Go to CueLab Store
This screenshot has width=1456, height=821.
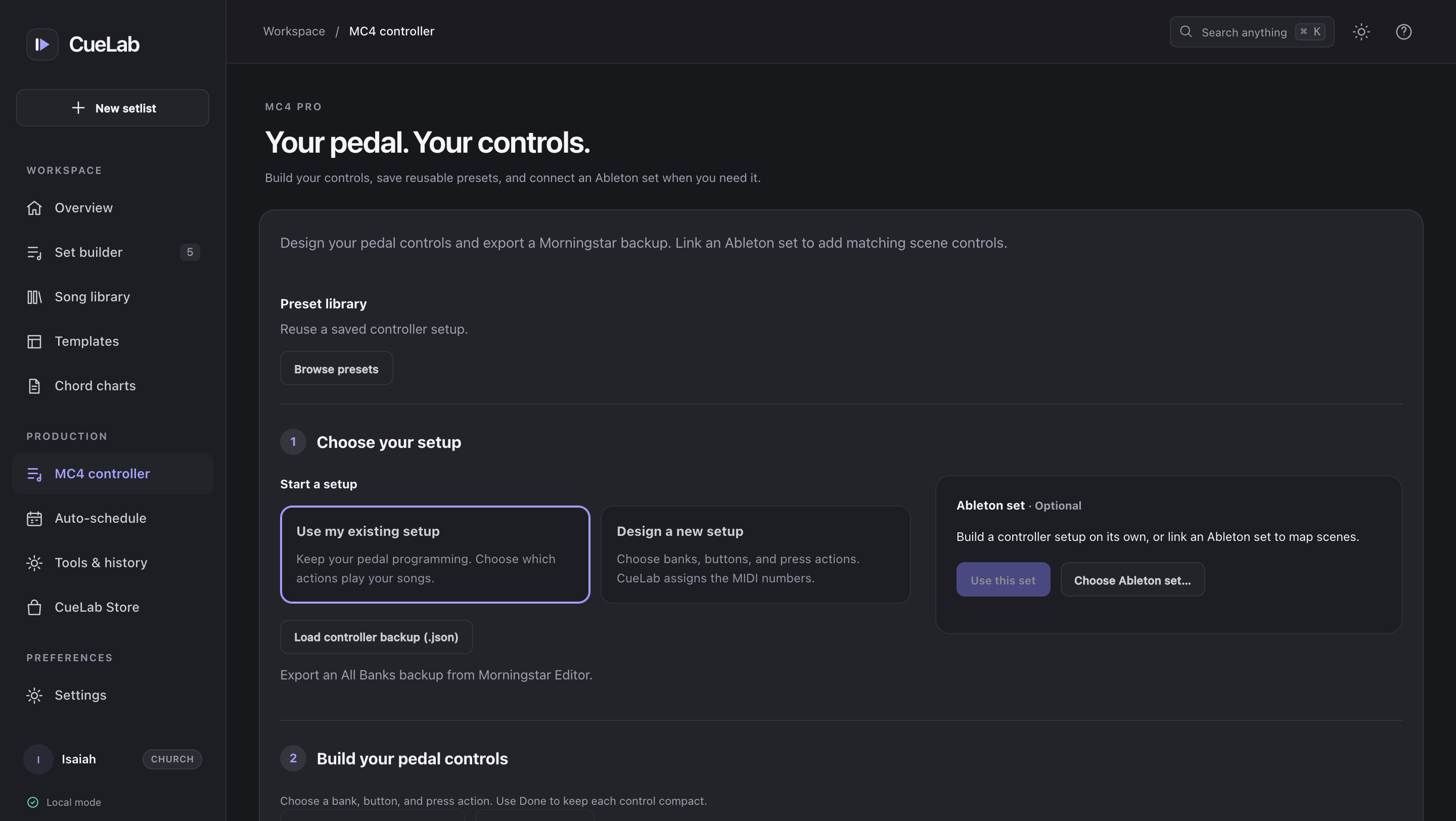click(112, 608)
